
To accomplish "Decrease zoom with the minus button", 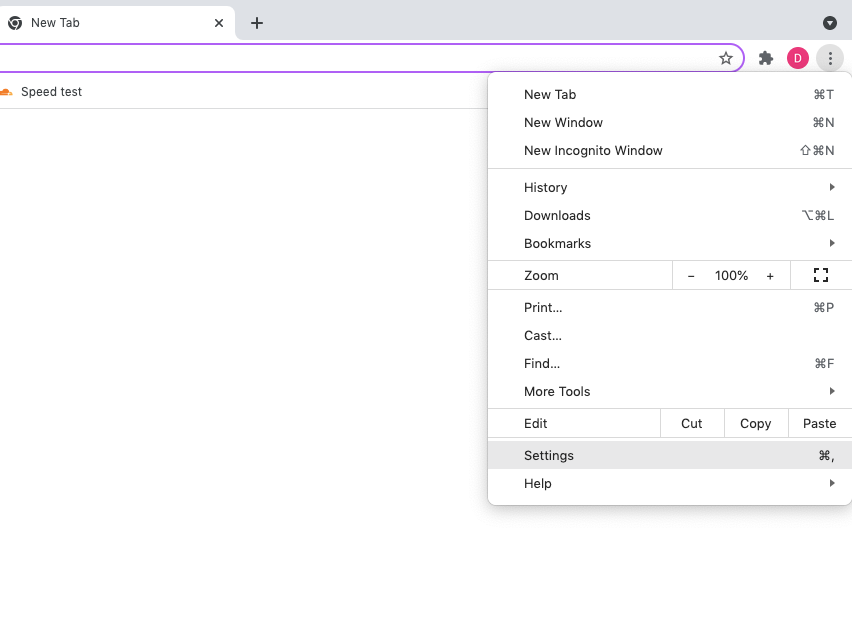I will pyautogui.click(x=691, y=276).
